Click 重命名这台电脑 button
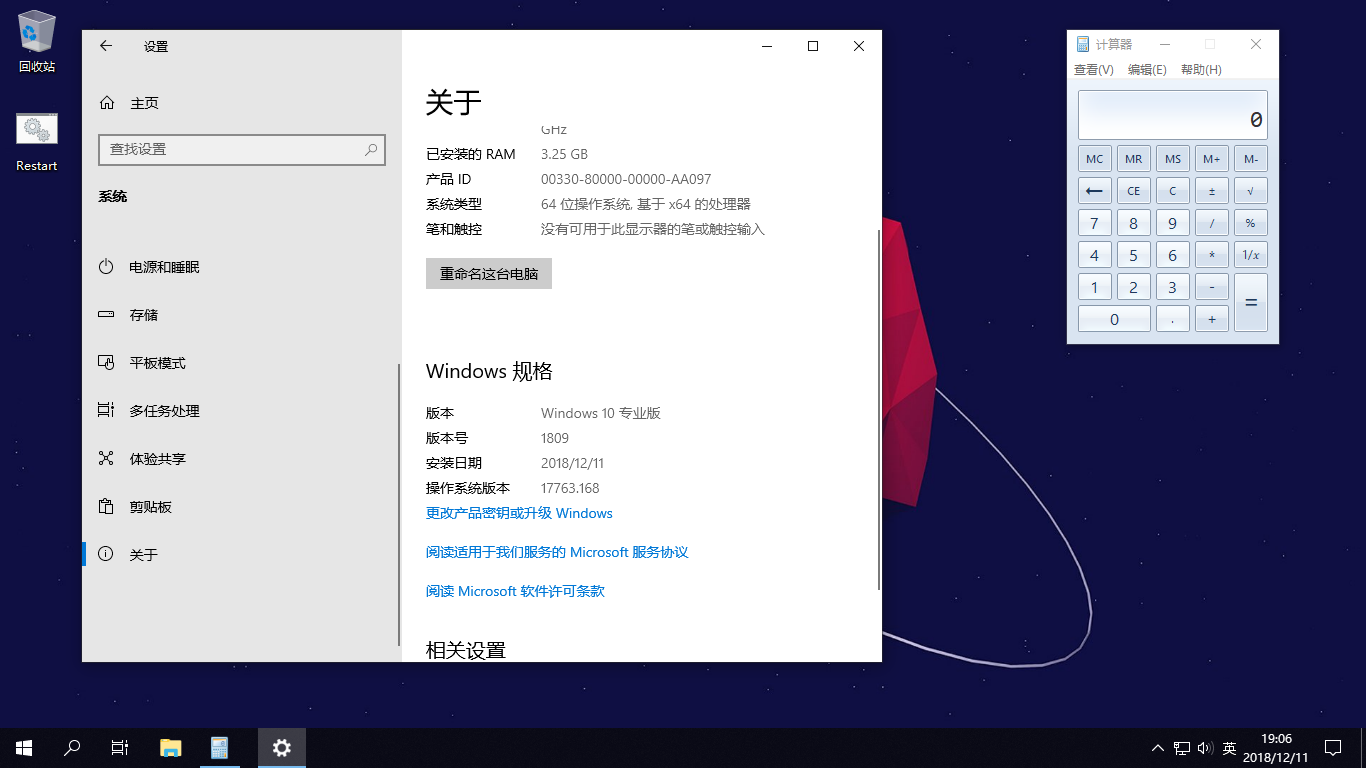The width and height of the screenshot is (1366, 768). (489, 274)
